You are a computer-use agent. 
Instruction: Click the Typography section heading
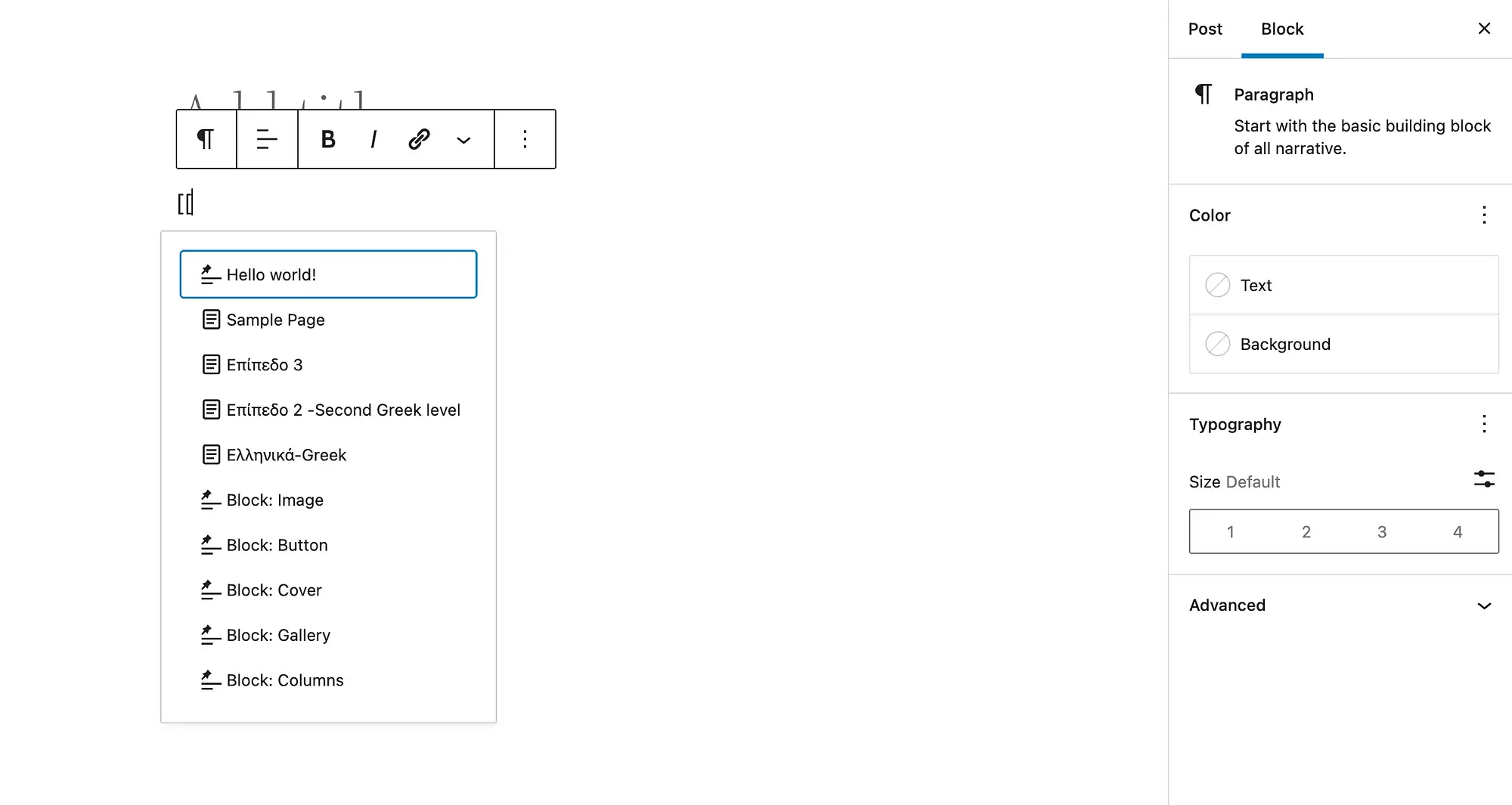pos(1235,424)
